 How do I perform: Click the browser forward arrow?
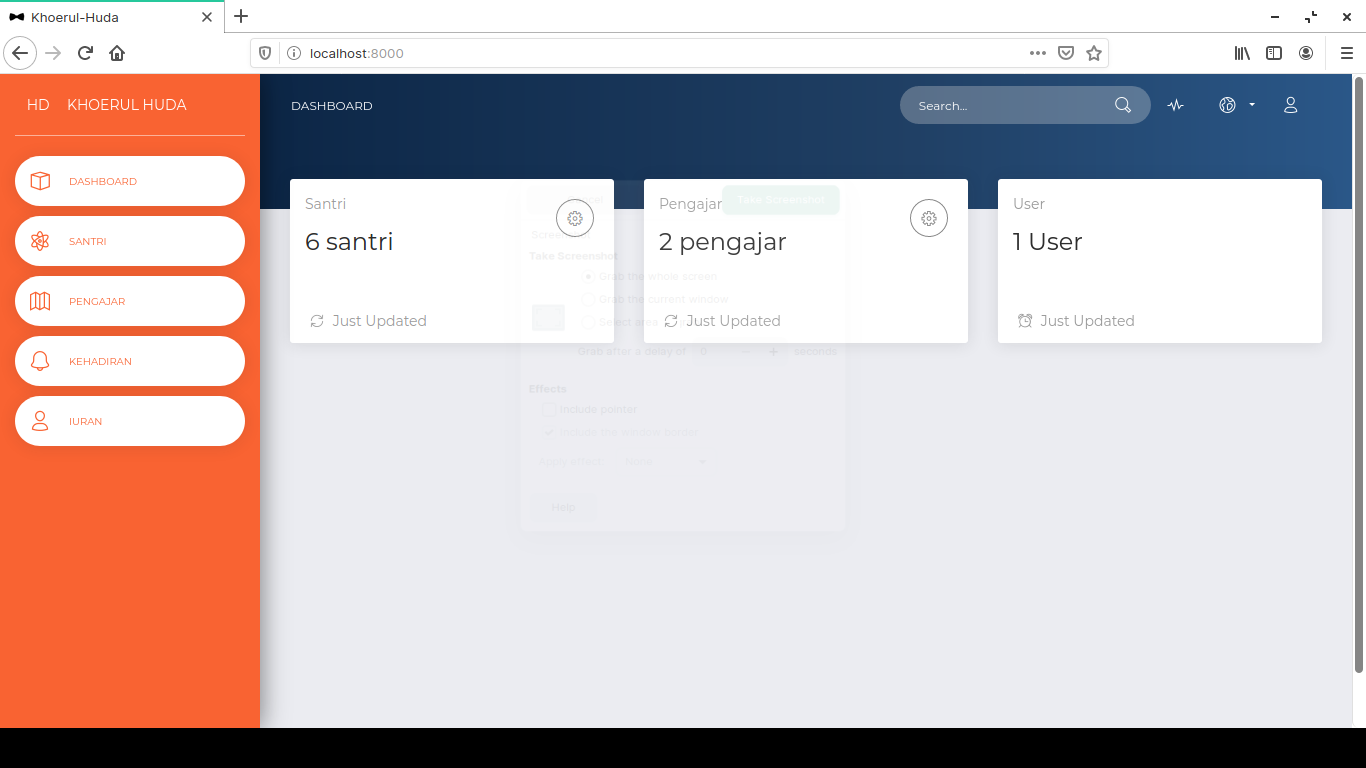click(53, 53)
